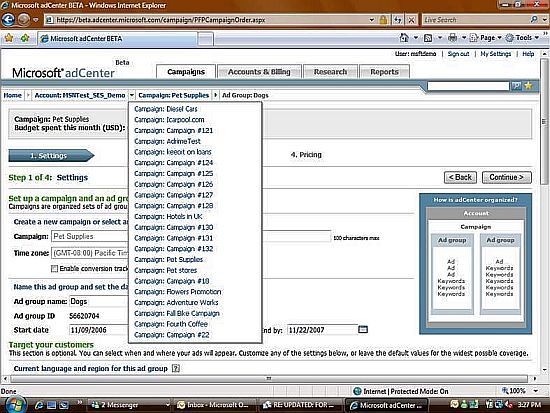Switch to Accounts & Billing tab
This screenshot has width=550, height=413.
[x=259, y=72]
